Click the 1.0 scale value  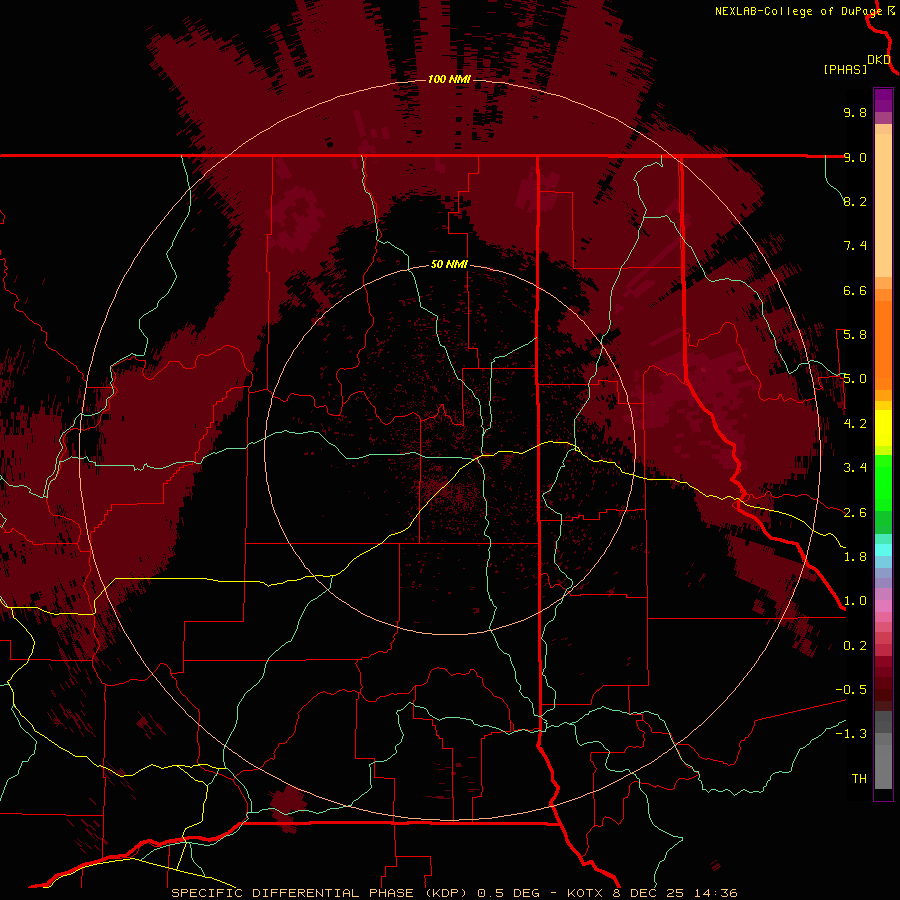855,601
